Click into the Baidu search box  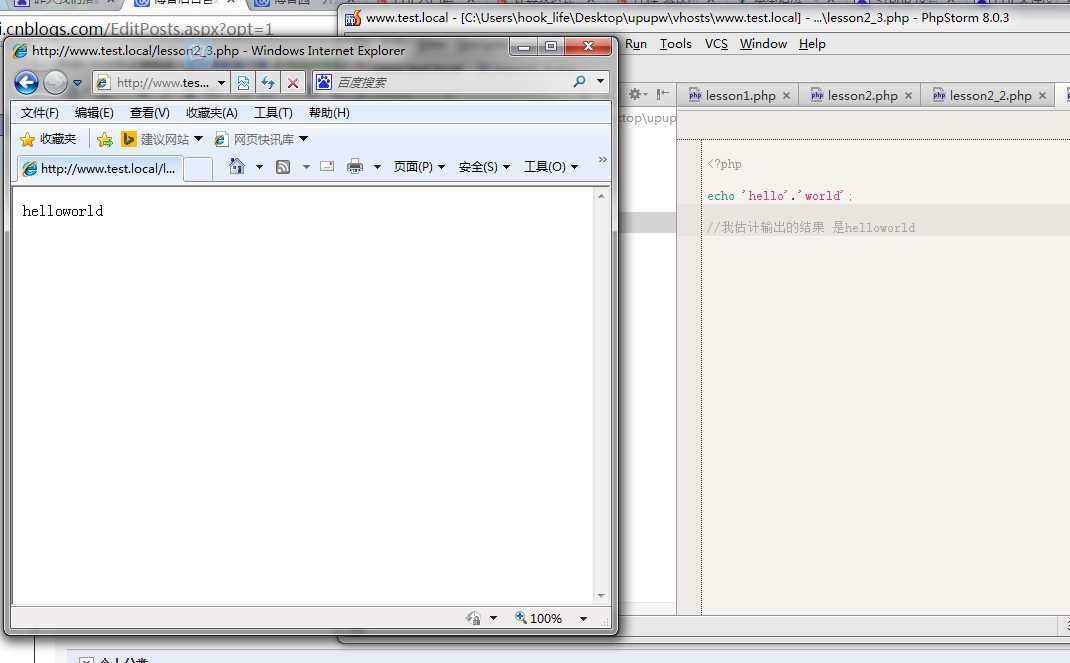[450, 83]
